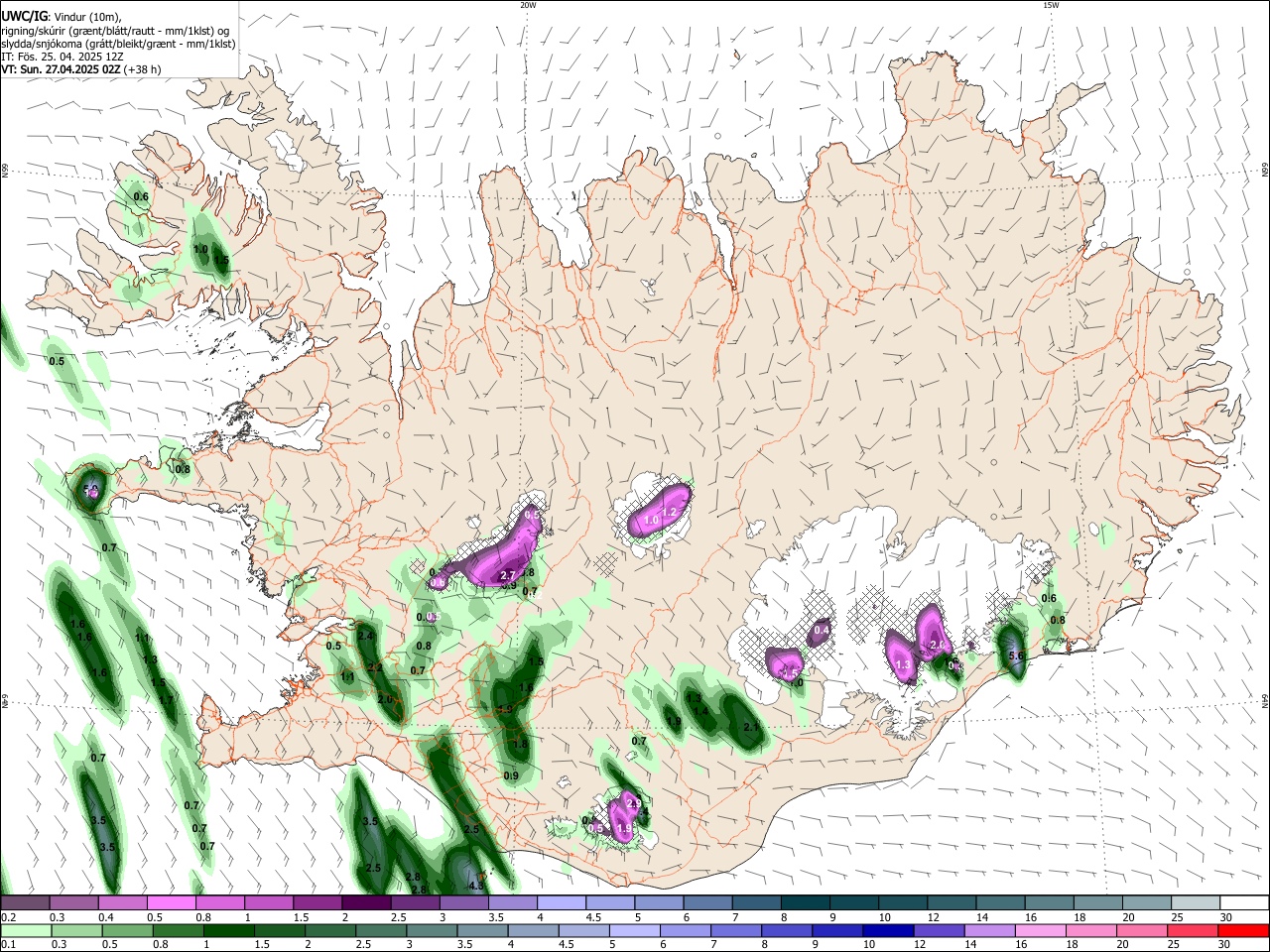The height and width of the screenshot is (952, 1270).
Task: Click the 'slydda/snjókoma (grátt/bleikt/grænt' description line
Action: coord(118,44)
